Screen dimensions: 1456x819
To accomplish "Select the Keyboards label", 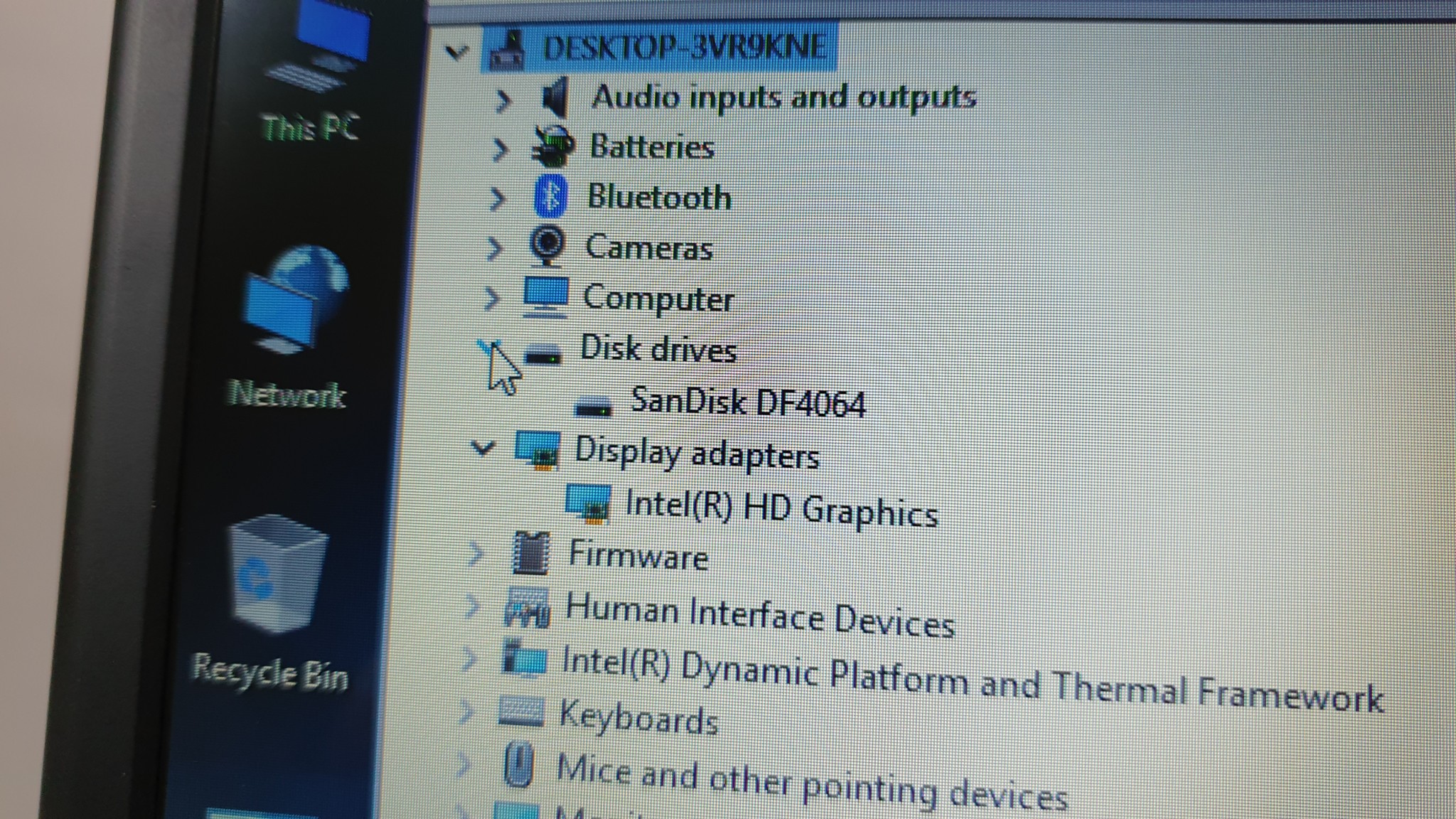I will (638, 717).
